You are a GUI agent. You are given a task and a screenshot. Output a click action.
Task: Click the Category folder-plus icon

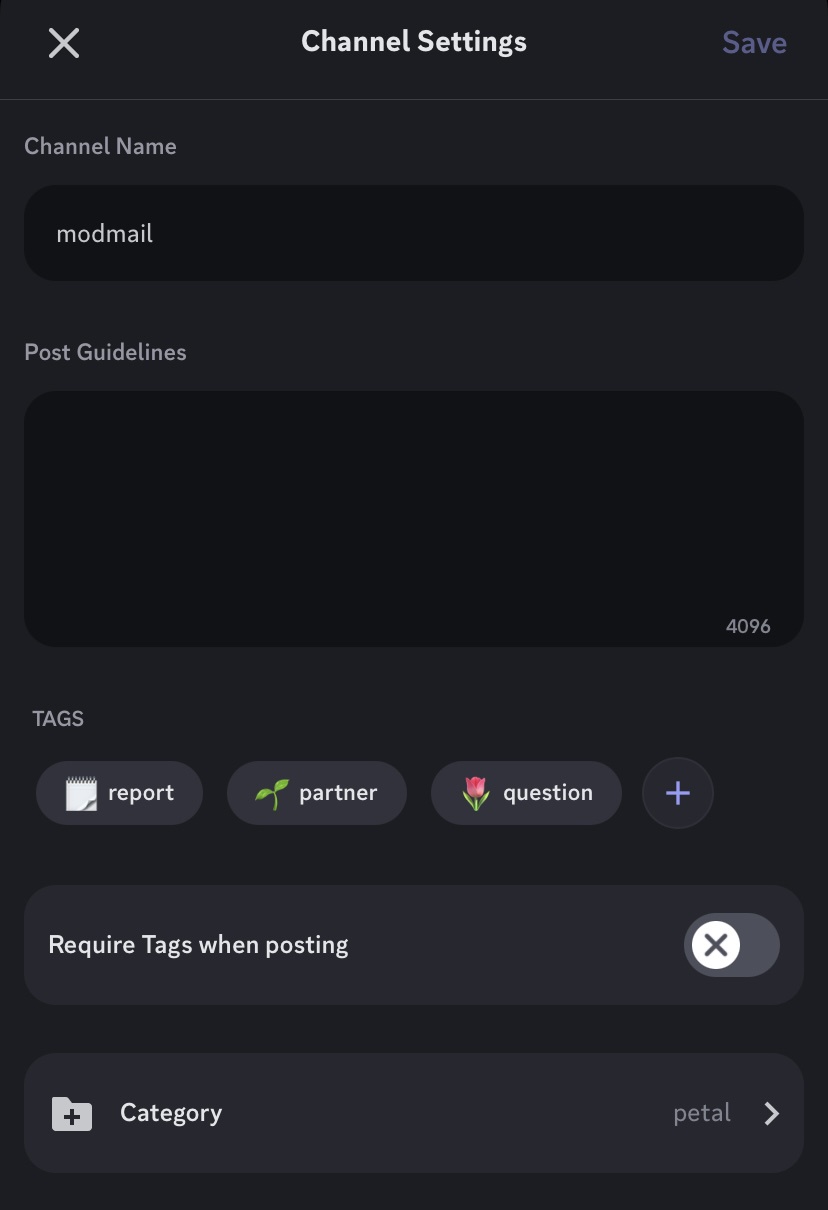72,1114
